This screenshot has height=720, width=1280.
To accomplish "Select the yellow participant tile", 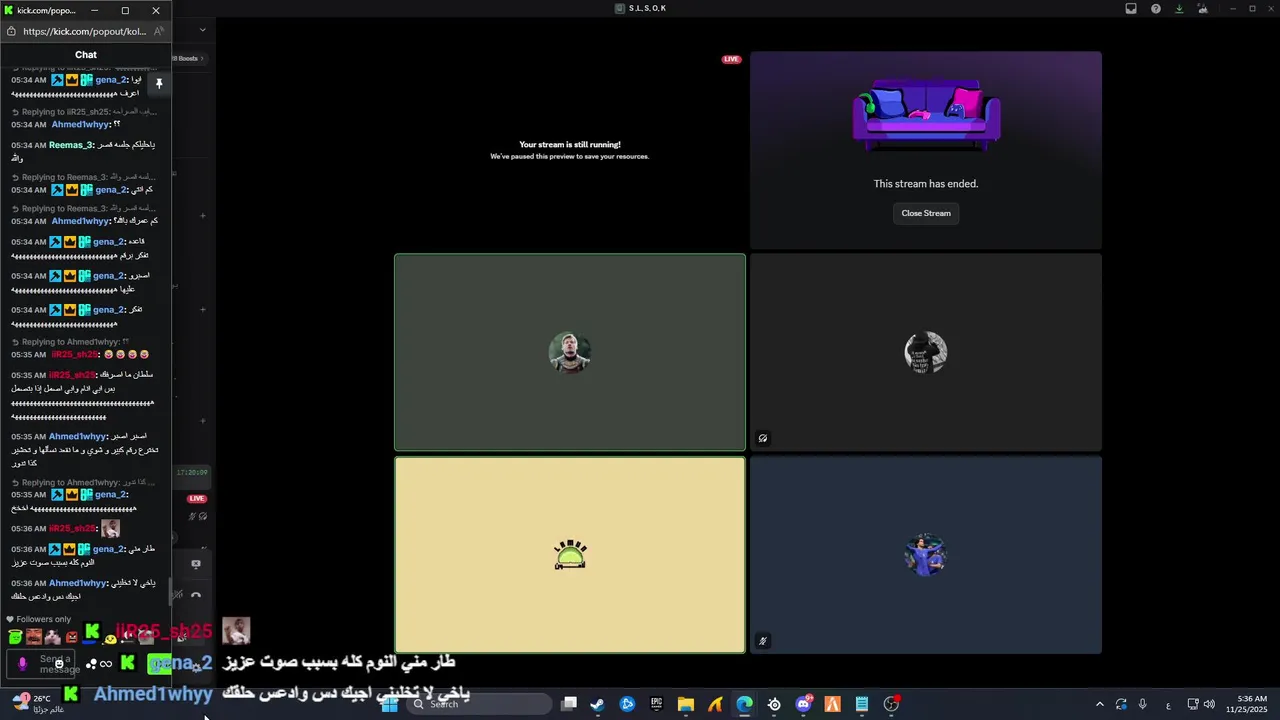I will [570, 555].
